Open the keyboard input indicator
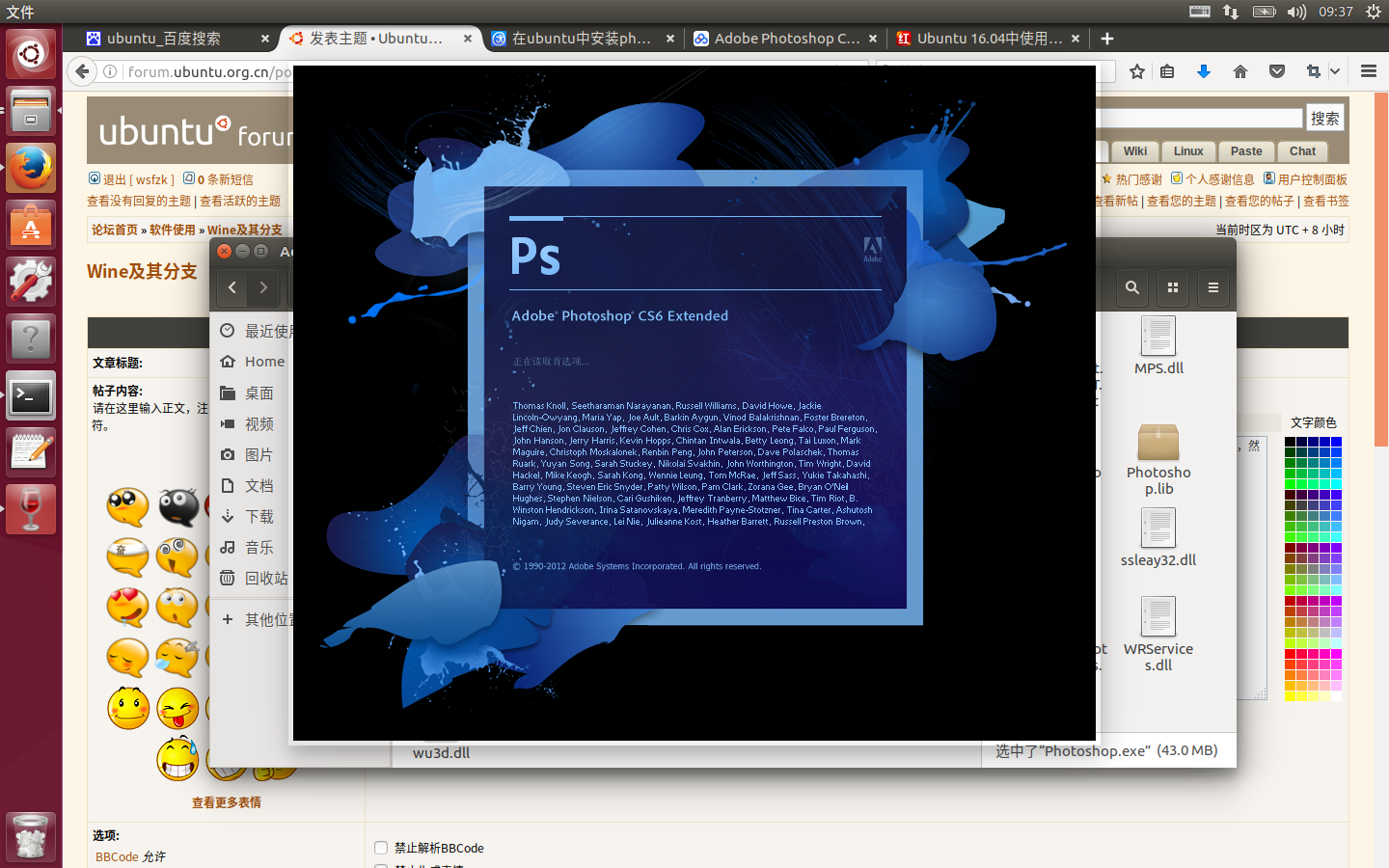The width and height of the screenshot is (1389, 868). pos(1200,12)
